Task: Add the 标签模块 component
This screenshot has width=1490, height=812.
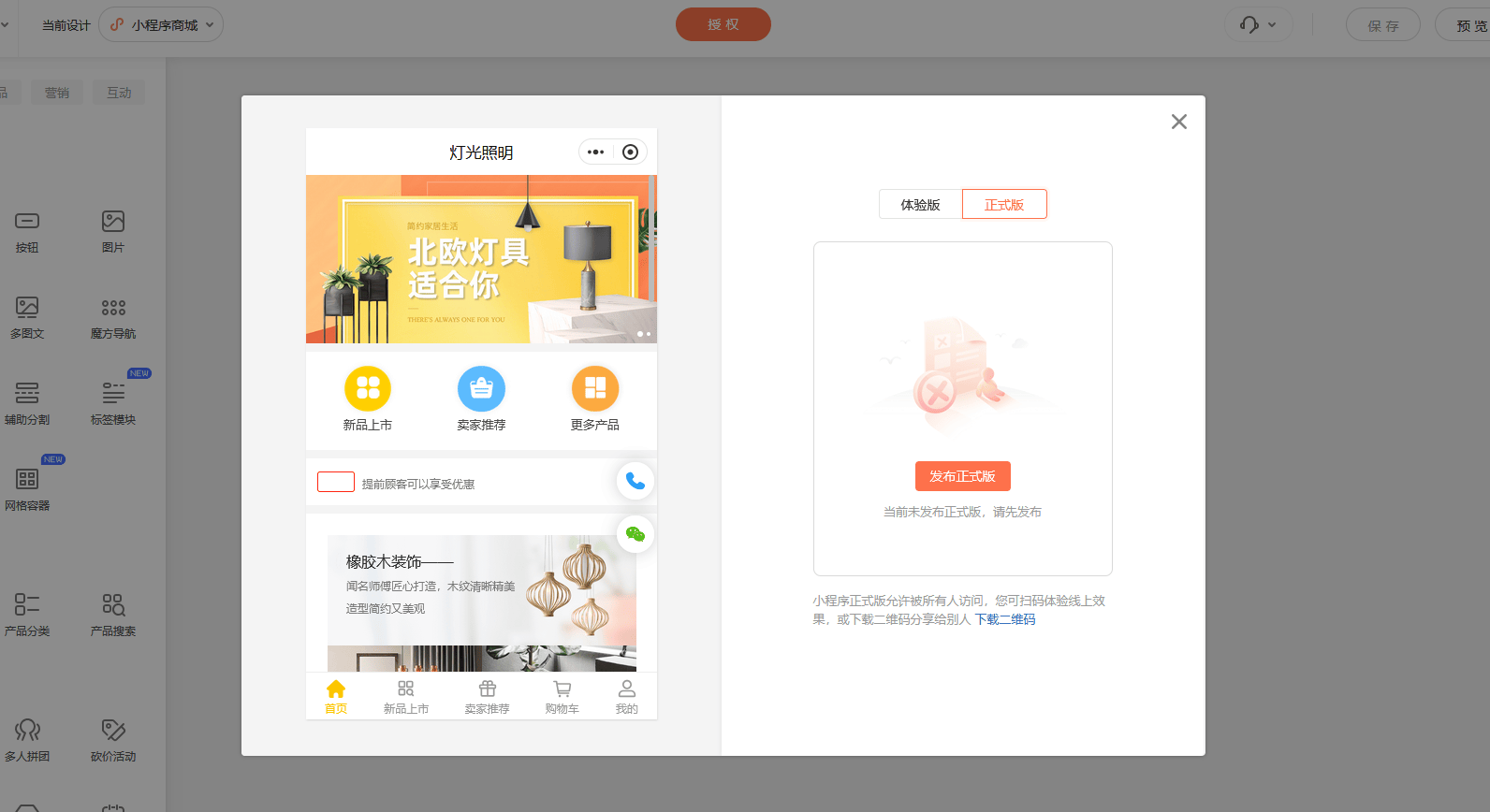Action: (x=113, y=403)
